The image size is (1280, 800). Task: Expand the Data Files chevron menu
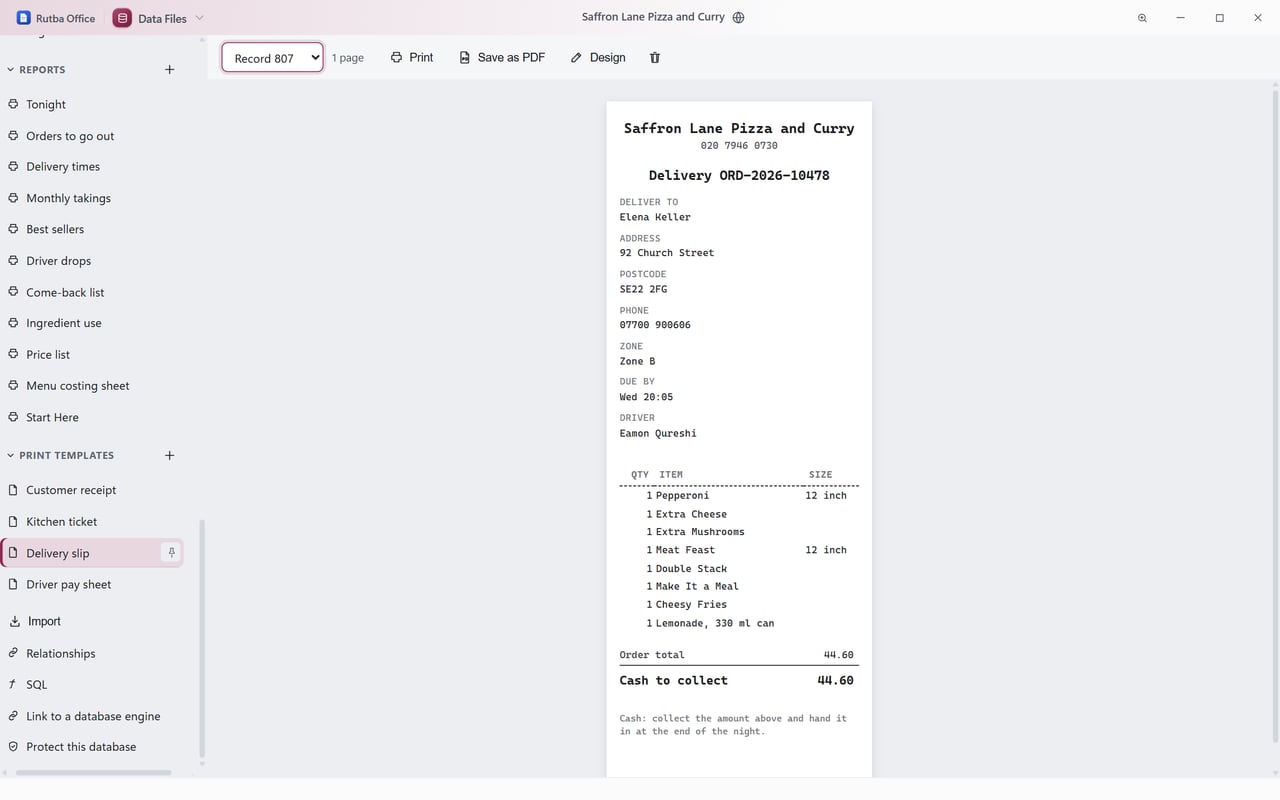pos(199,18)
